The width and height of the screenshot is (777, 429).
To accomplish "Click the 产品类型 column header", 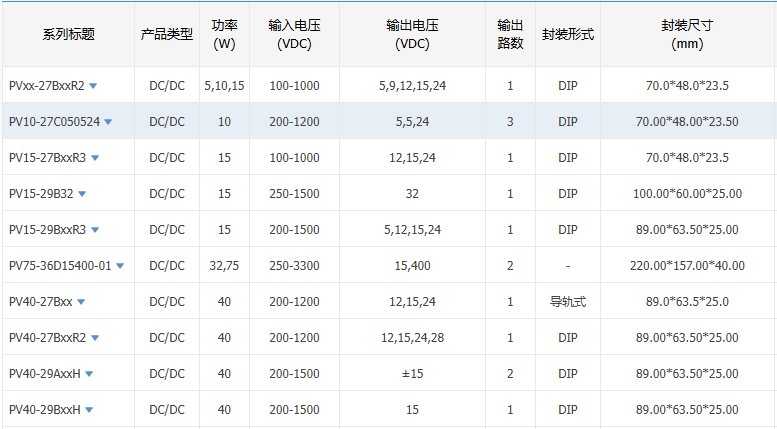I will pyautogui.click(x=166, y=35).
